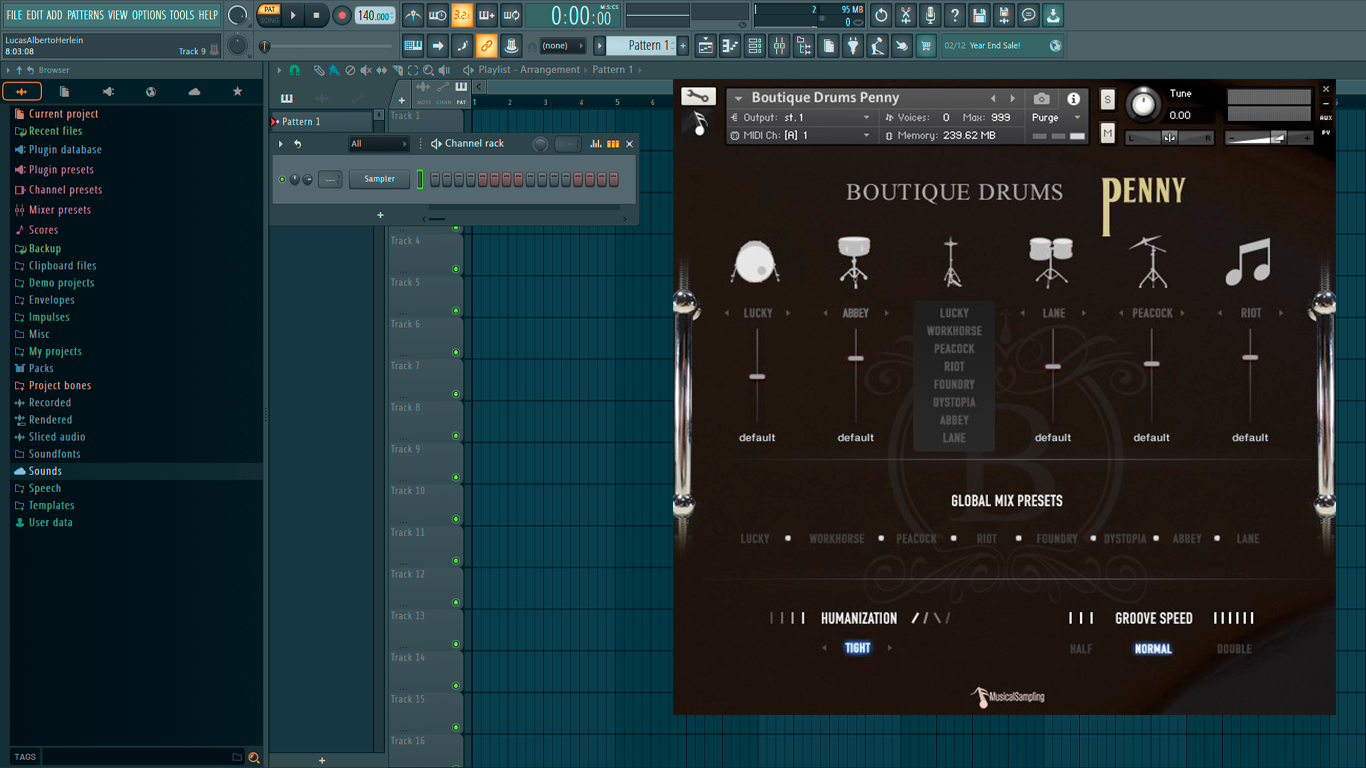The image size is (1366, 768).
Task: Open the cloud tab in browser panel
Action: click(194, 91)
